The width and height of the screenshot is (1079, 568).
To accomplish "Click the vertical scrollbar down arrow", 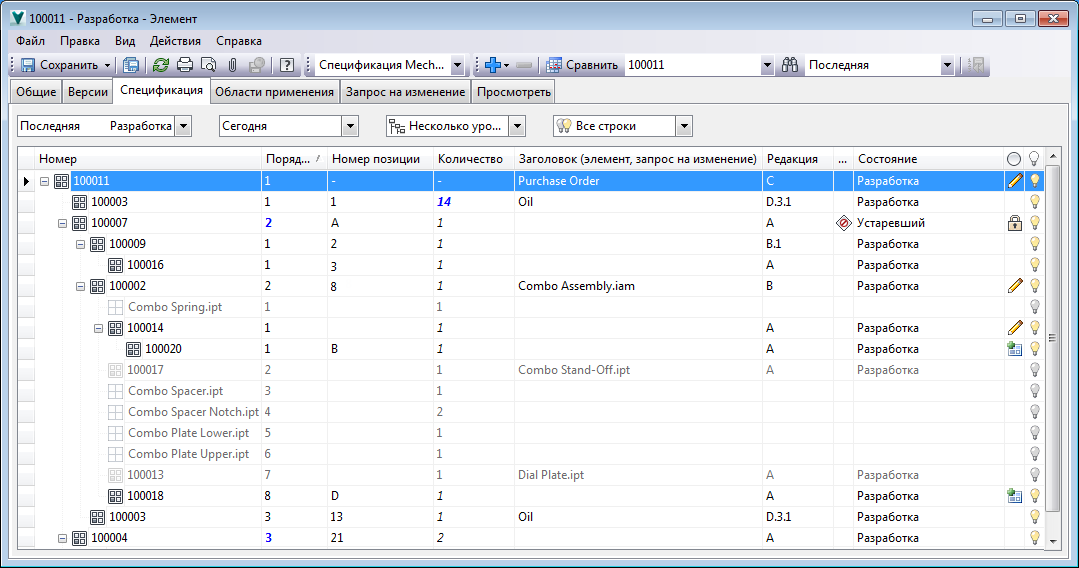I will pyautogui.click(x=1053, y=541).
